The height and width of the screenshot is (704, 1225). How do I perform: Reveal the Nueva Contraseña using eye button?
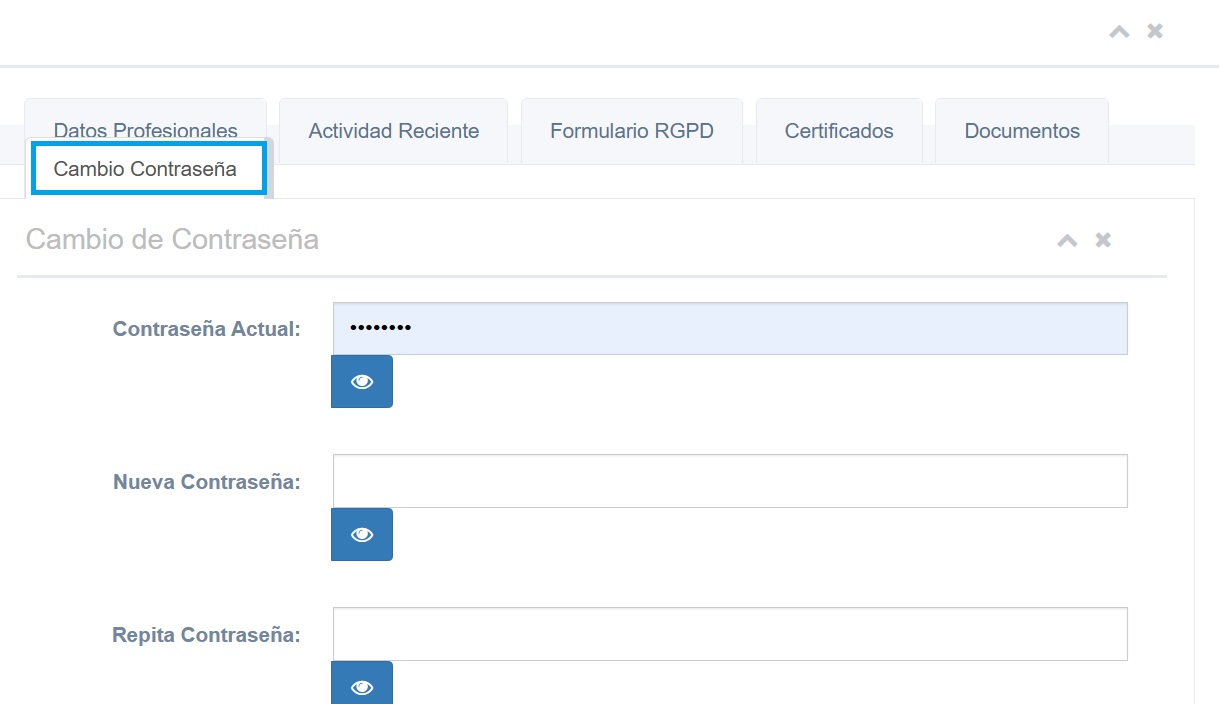362,535
